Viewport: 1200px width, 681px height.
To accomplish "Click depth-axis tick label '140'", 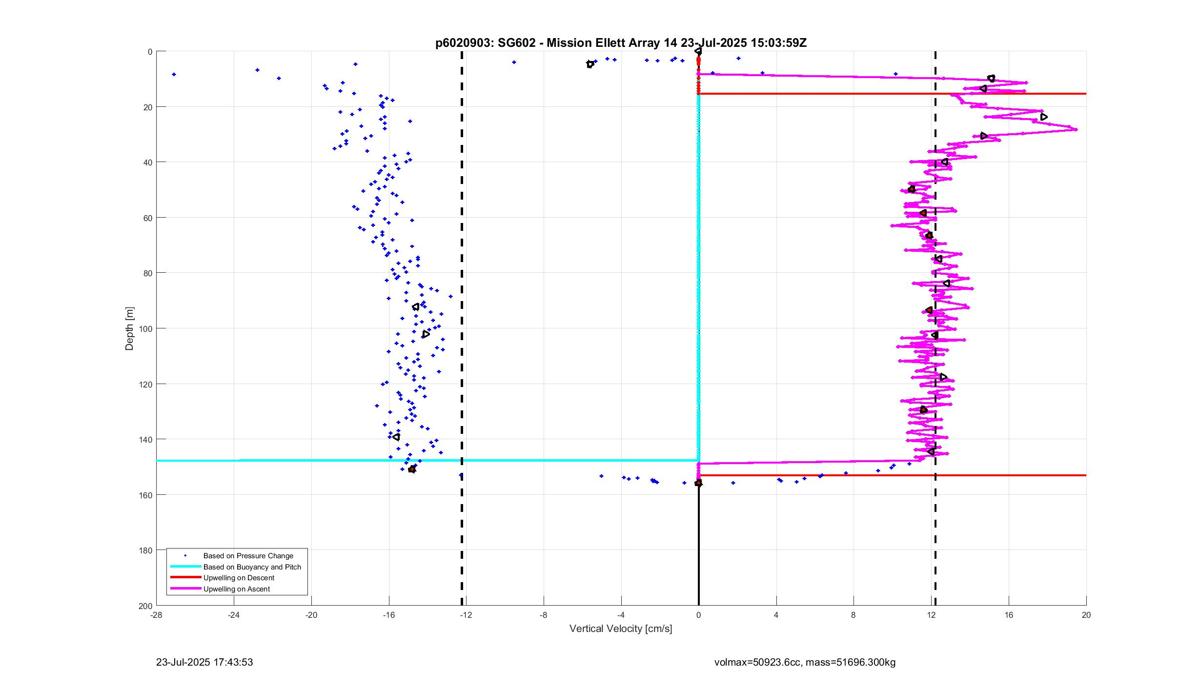I will [x=145, y=439].
